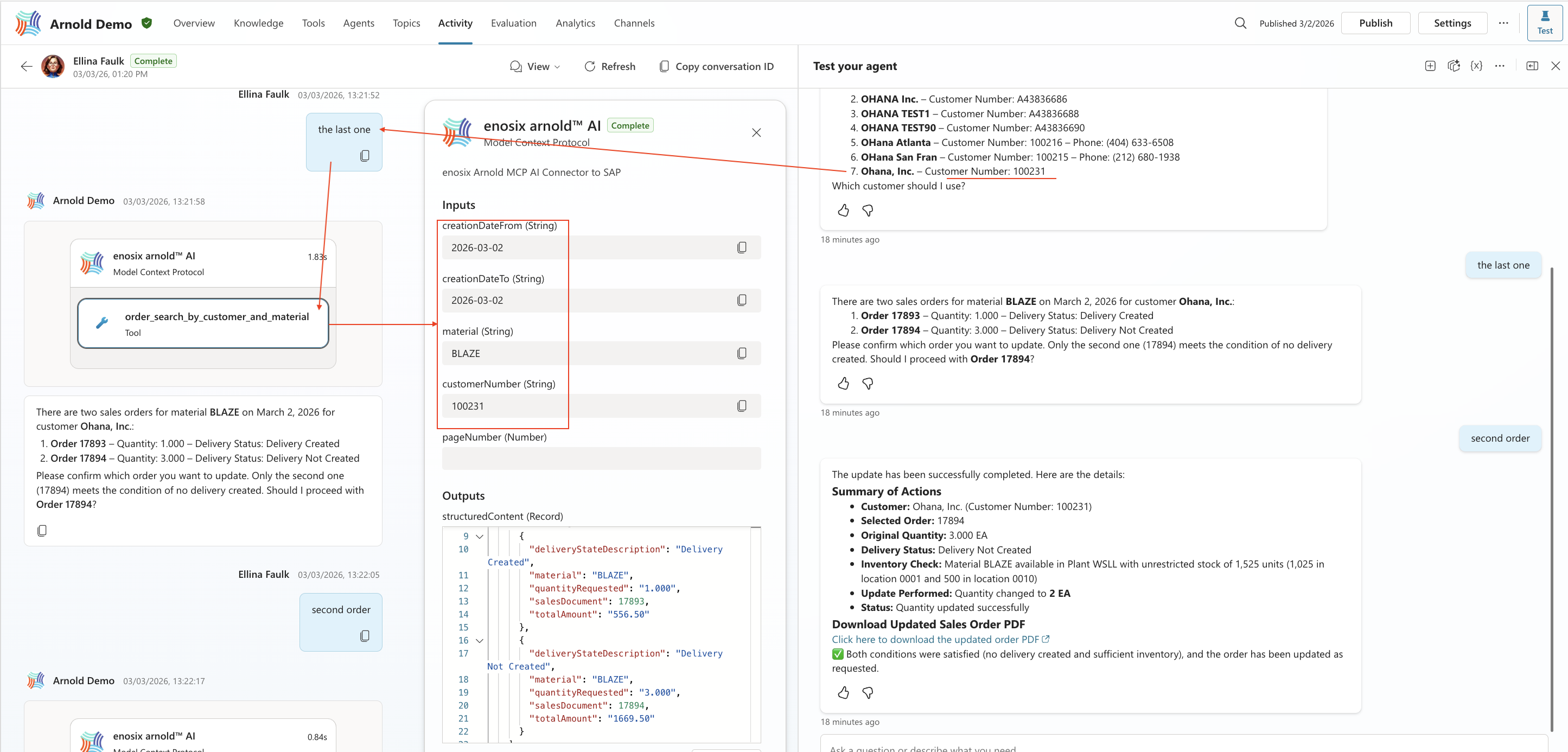Click the JSON output scrollbar

coord(755,634)
